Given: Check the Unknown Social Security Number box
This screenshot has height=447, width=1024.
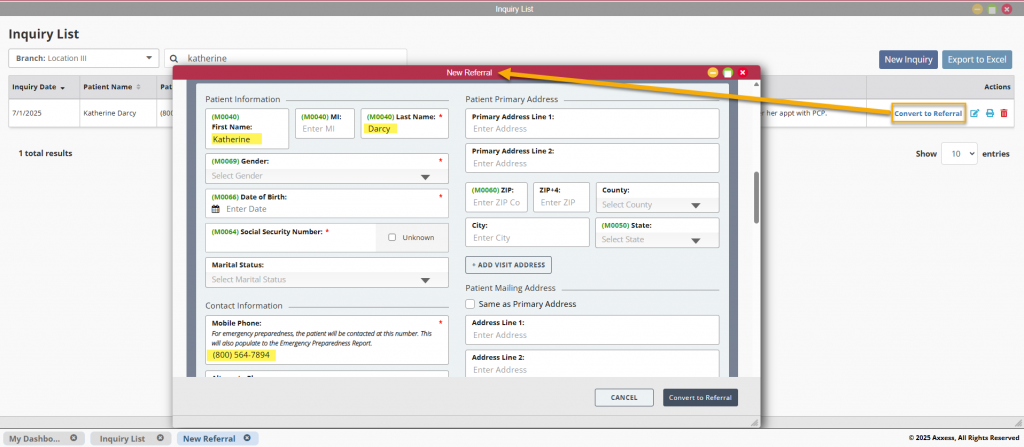Looking at the screenshot, I should [392, 237].
